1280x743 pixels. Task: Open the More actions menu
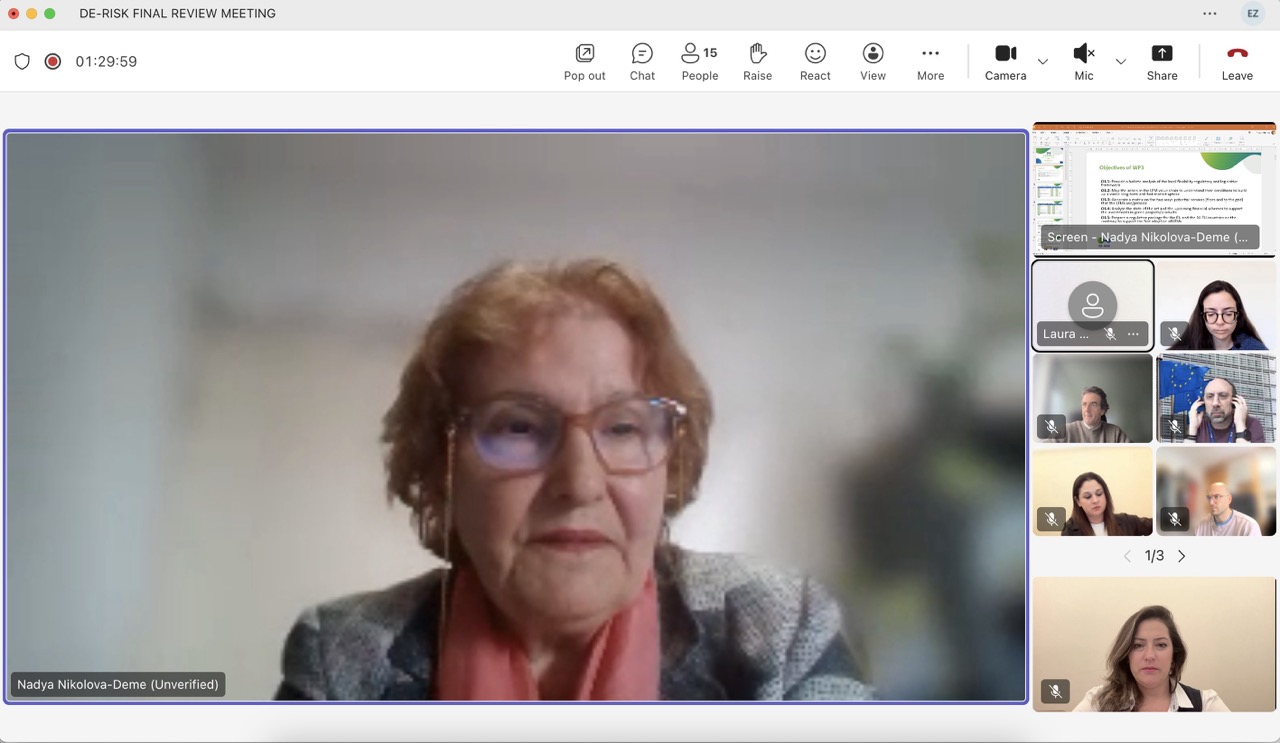[930, 61]
